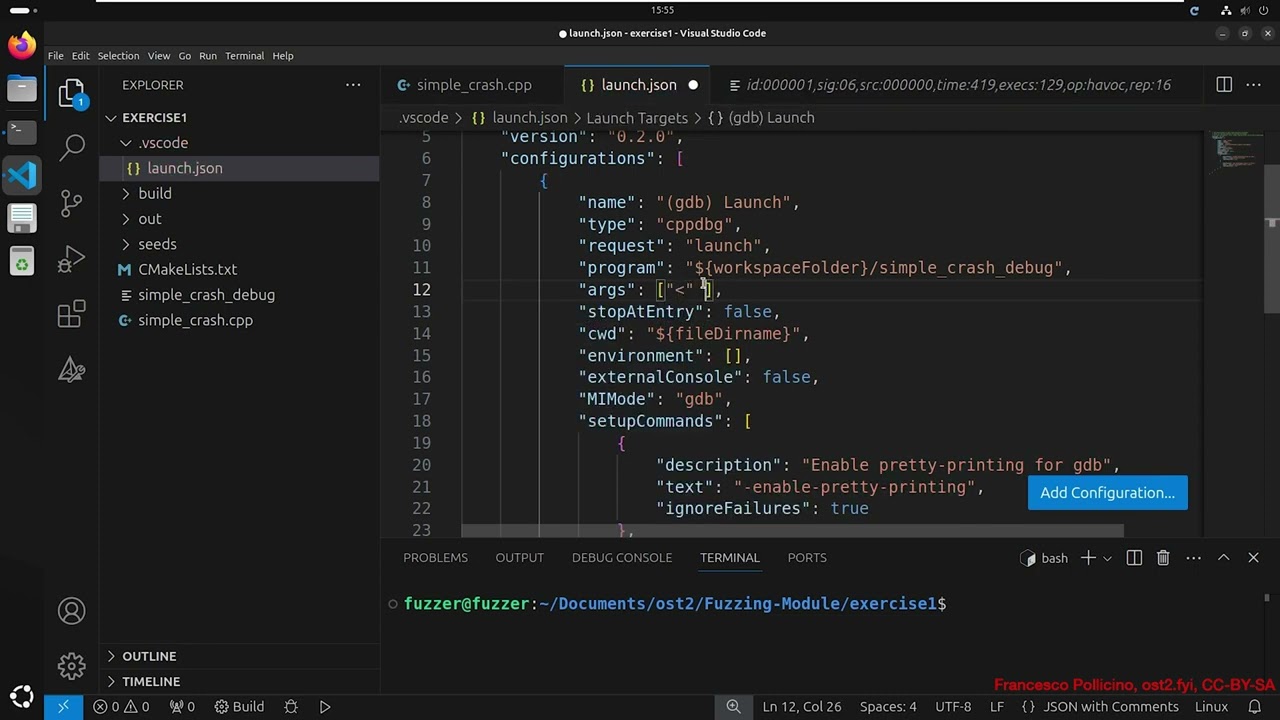Image resolution: width=1280 pixels, height=720 pixels.
Task: Create a new terminal with the plus icon
Action: 1088,558
